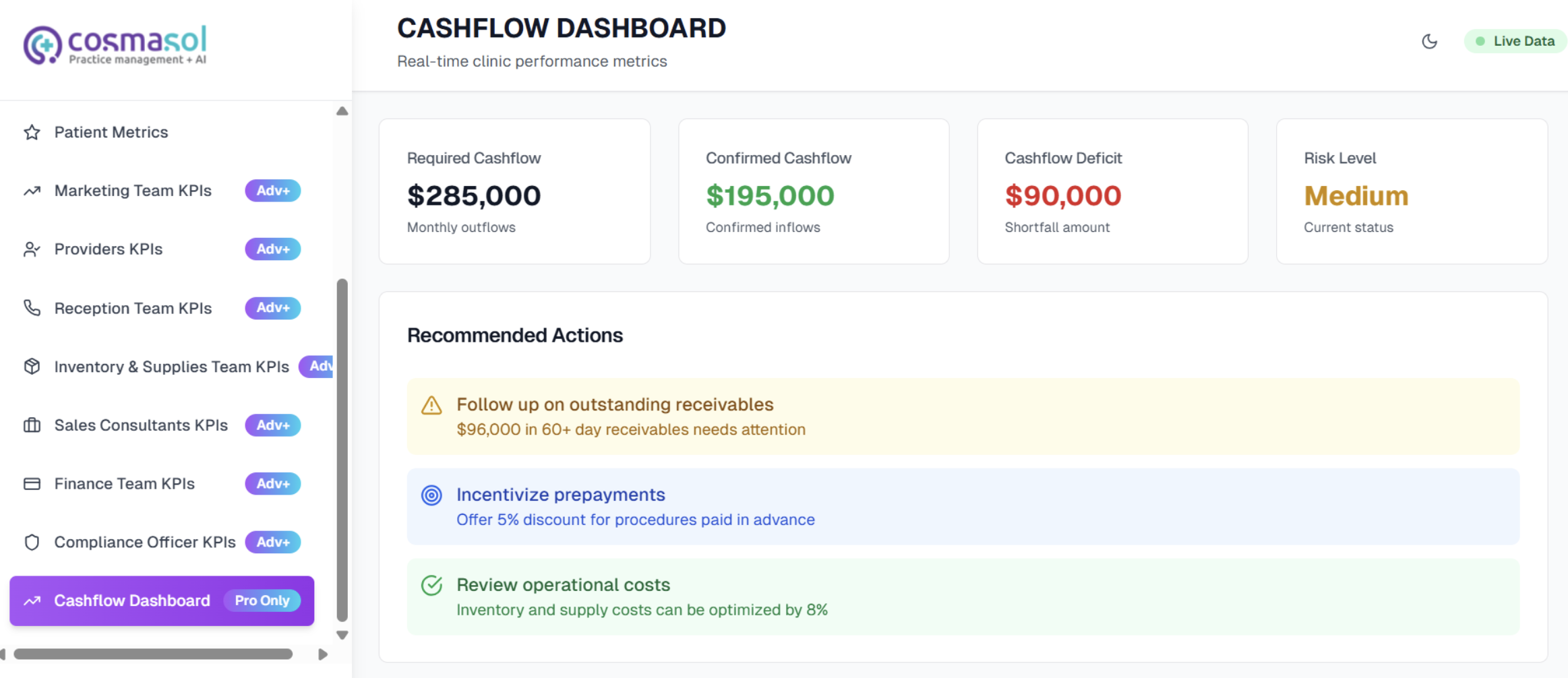Click the Finance Team card icon
Image resolution: width=1568 pixels, height=678 pixels.
pos(32,484)
